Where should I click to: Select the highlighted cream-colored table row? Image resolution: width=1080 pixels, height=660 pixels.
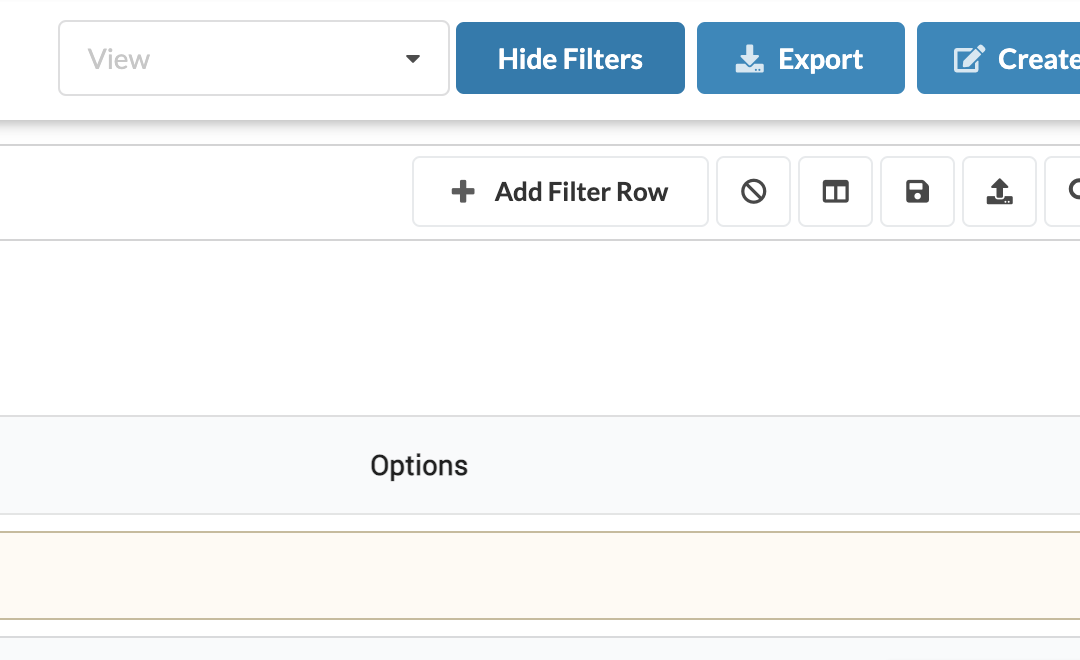(540, 575)
